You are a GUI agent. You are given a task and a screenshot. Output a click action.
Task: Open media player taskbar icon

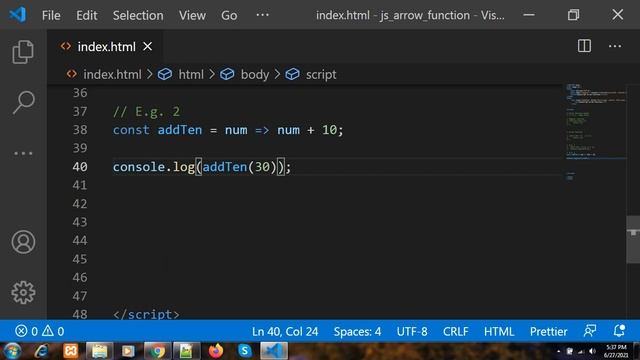(x=128, y=351)
